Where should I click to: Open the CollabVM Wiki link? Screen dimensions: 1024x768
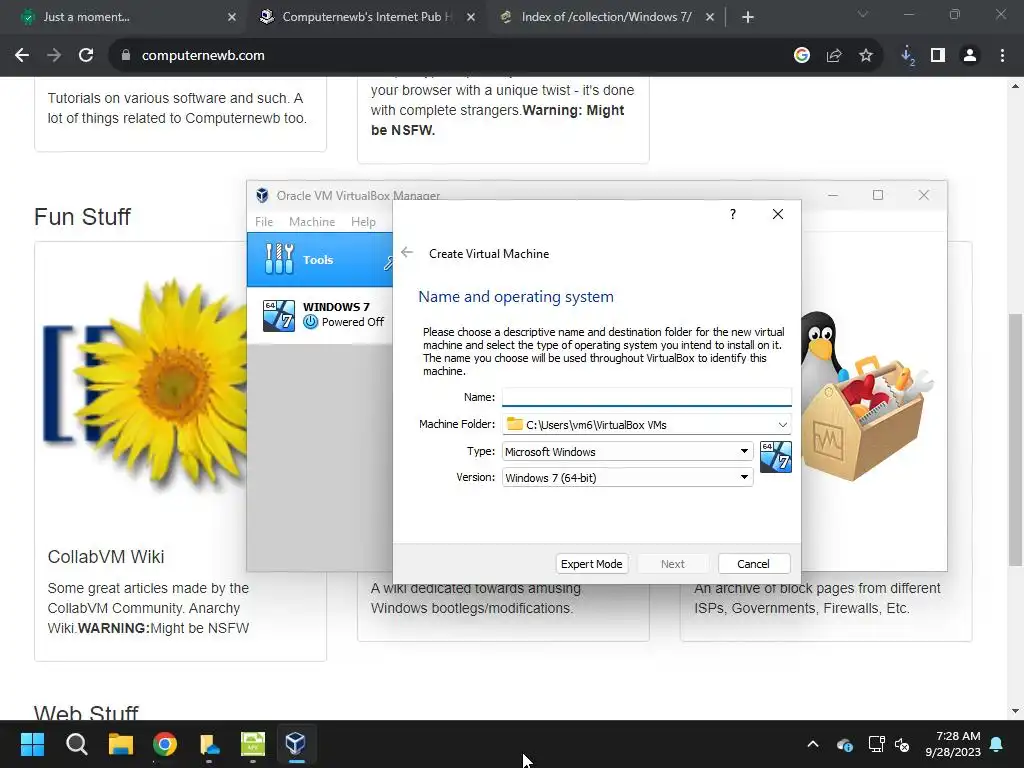(106, 557)
